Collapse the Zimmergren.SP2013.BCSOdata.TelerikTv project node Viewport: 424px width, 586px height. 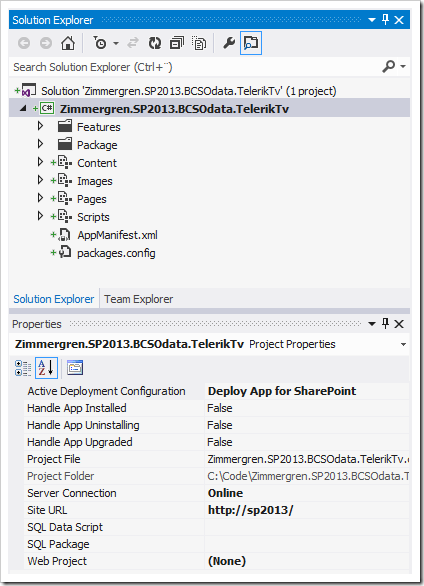coord(23,109)
